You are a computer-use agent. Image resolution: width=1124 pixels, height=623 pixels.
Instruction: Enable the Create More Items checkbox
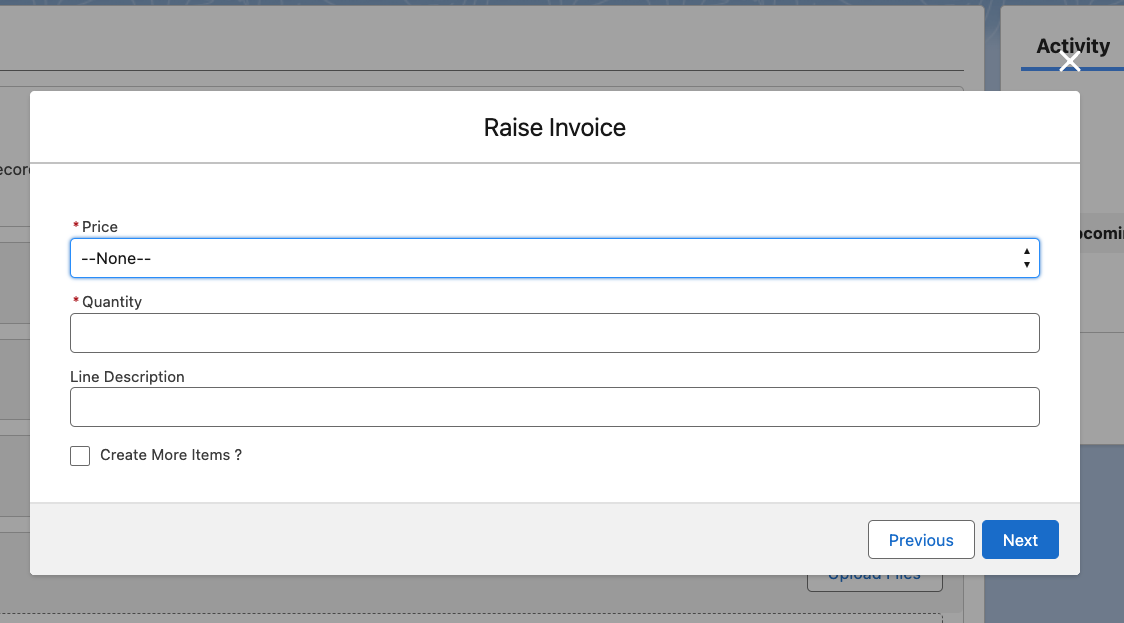(80, 456)
